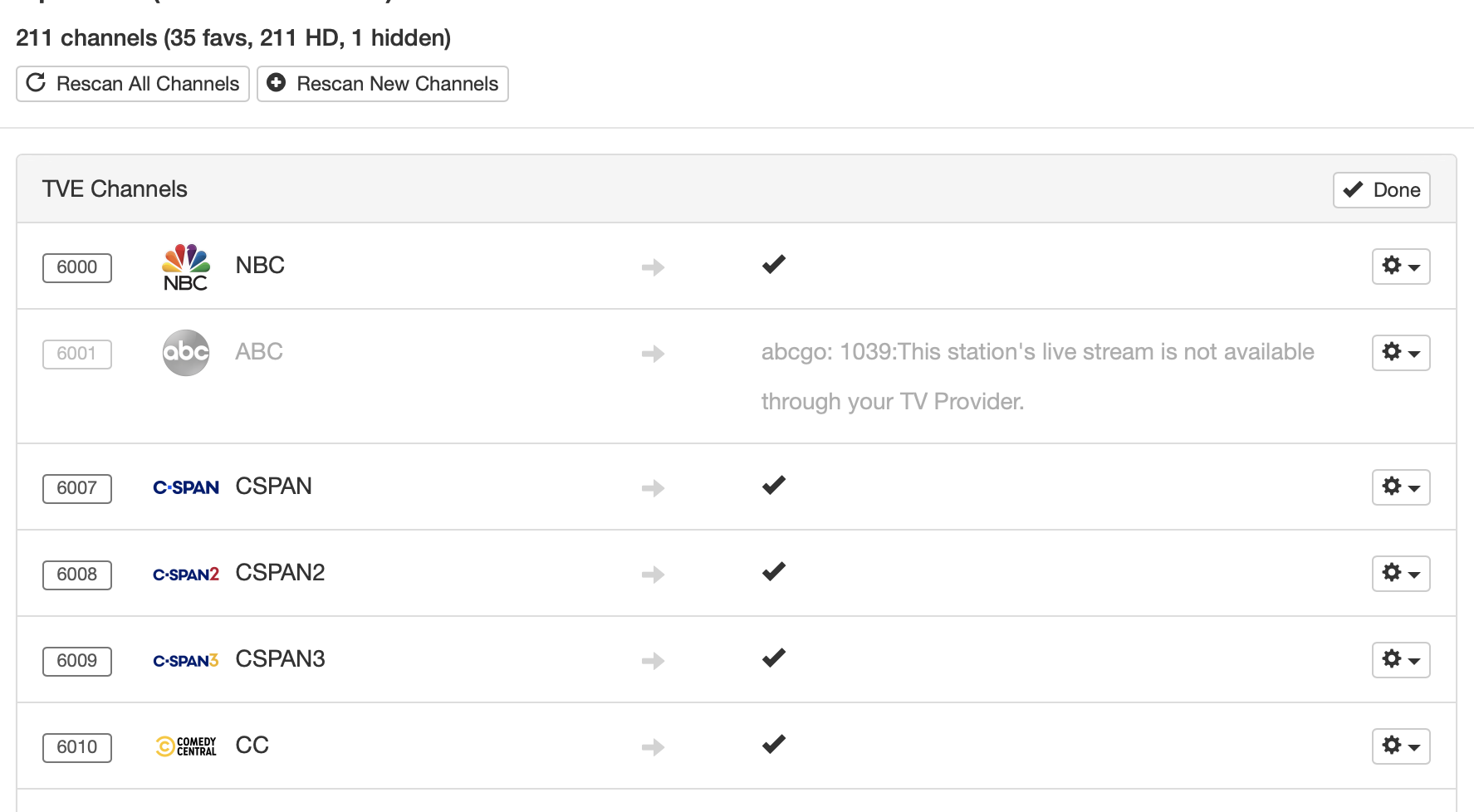Click the ABC channel logo
The height and width of the screenshot is (812, 1474).
pyautogui.click(x=186, y=353)
